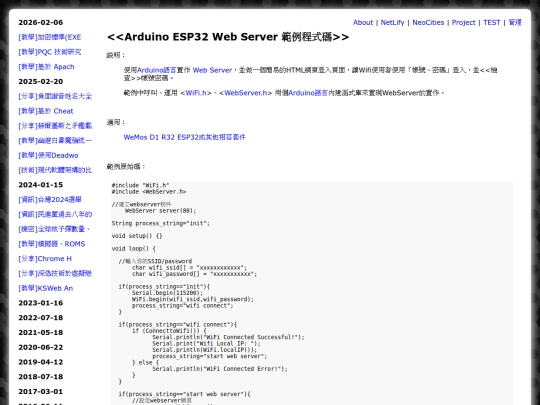Open sidebar post [分享]負面諧音姓名大全
Image resolution: width=540 pixels, height=405 pixels.
click(x=55, y=96)
